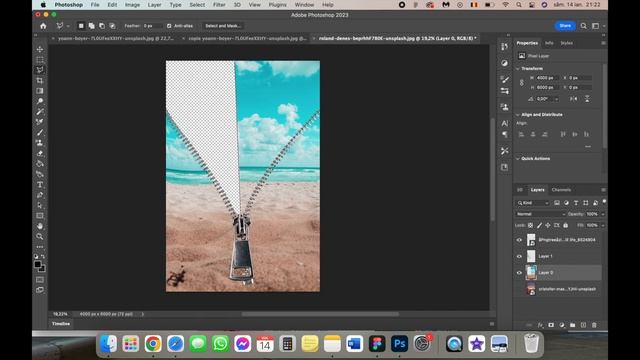Switch to the first yoann-boyer document tab
Image resolution: width=640 pixels, height=360 pixels.
116,38
